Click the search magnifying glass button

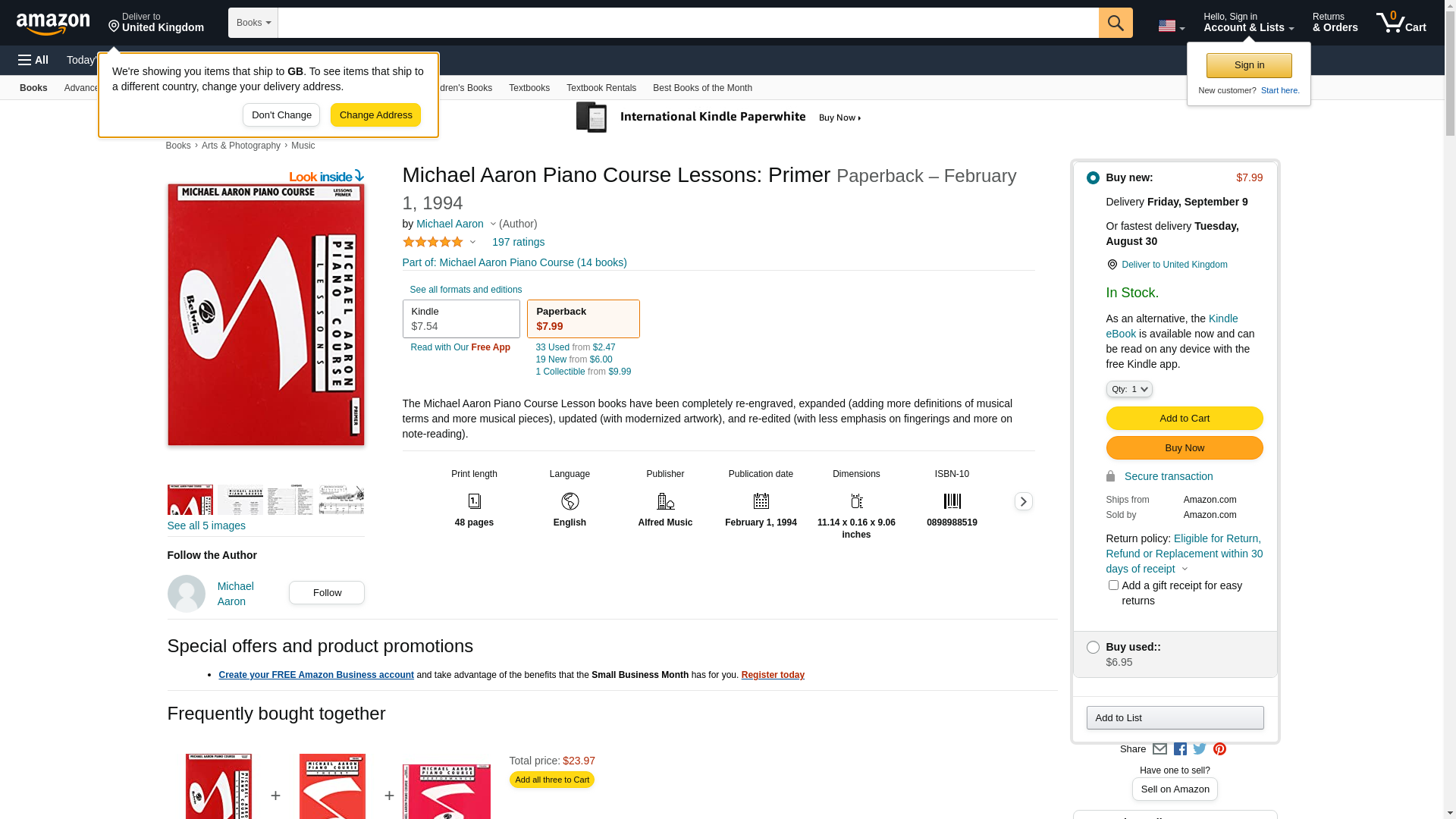(x=1115, y=23)
